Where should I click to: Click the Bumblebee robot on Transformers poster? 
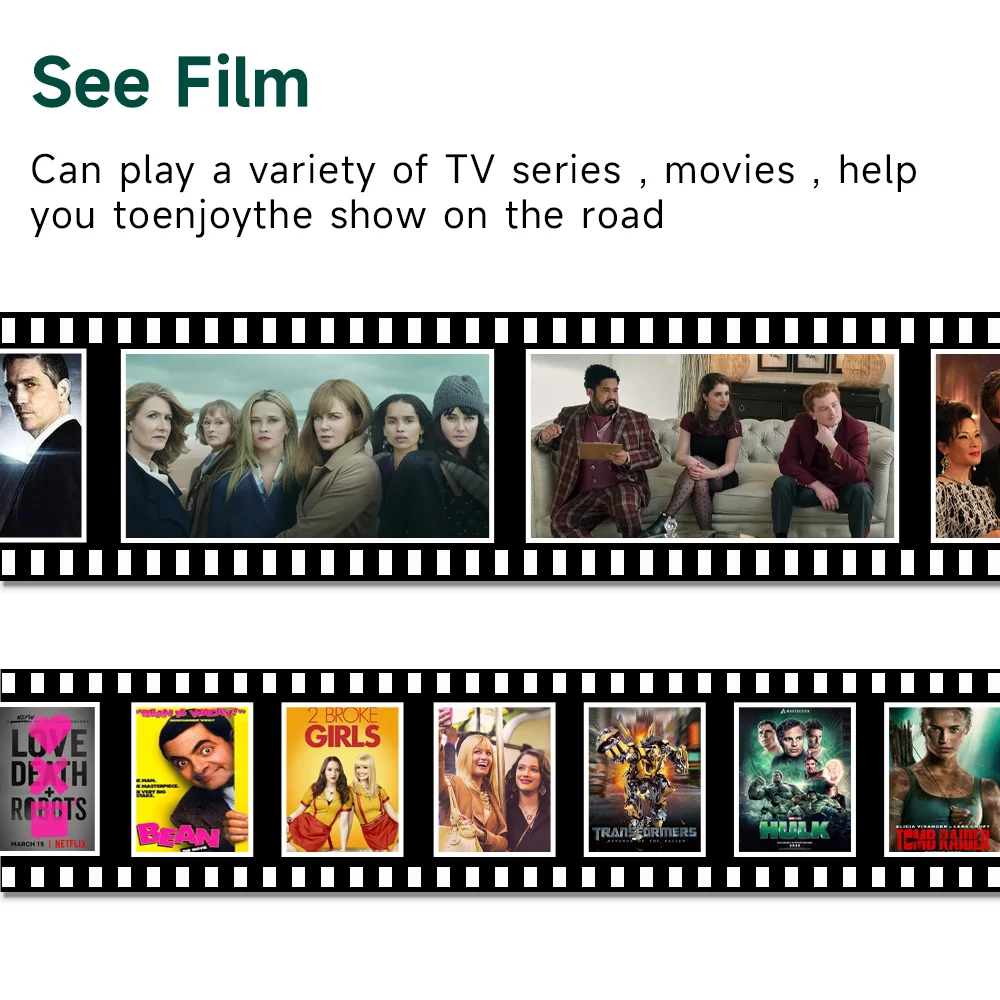coord(640,770)
